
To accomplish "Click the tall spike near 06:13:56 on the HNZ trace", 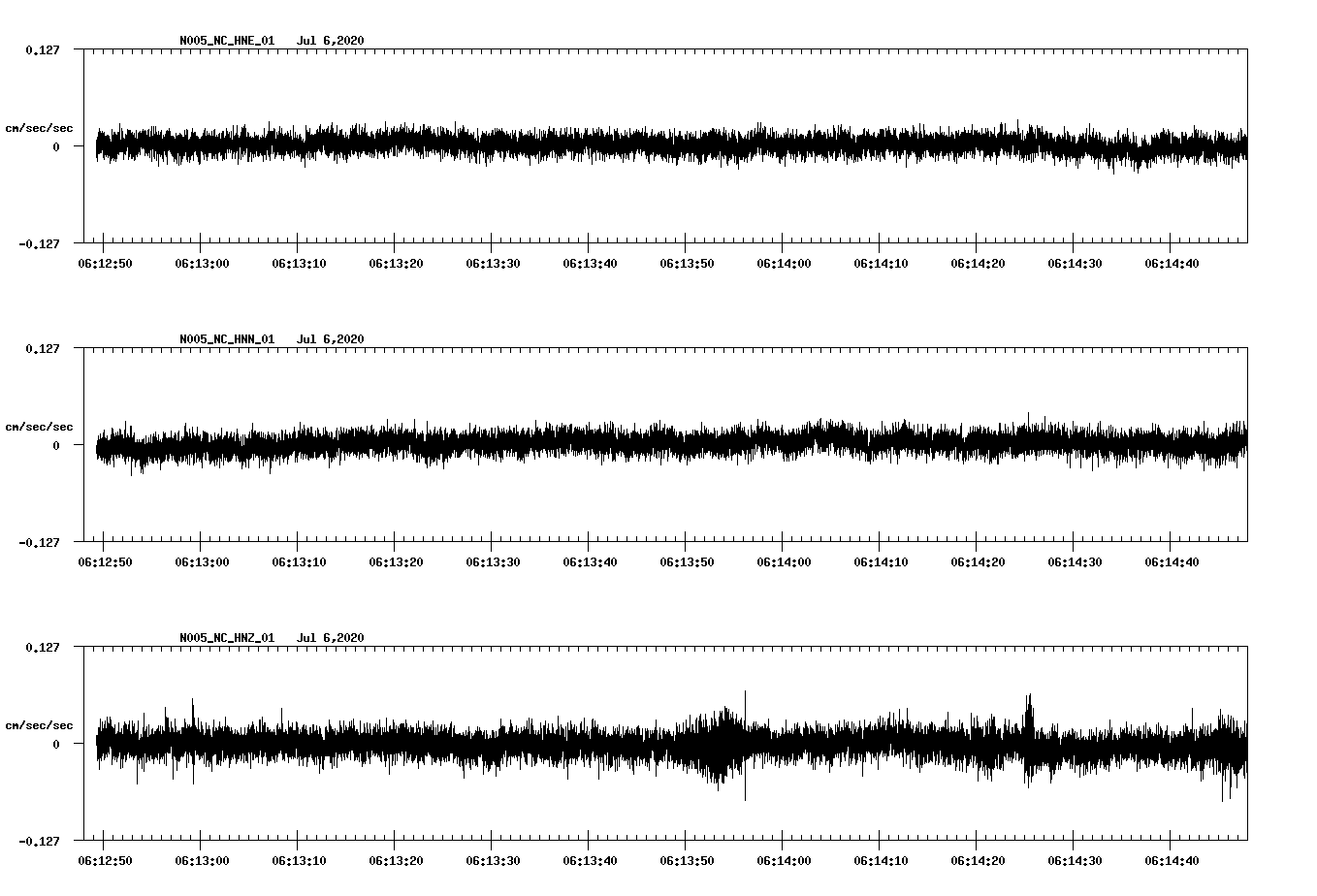I will (745, 745).
